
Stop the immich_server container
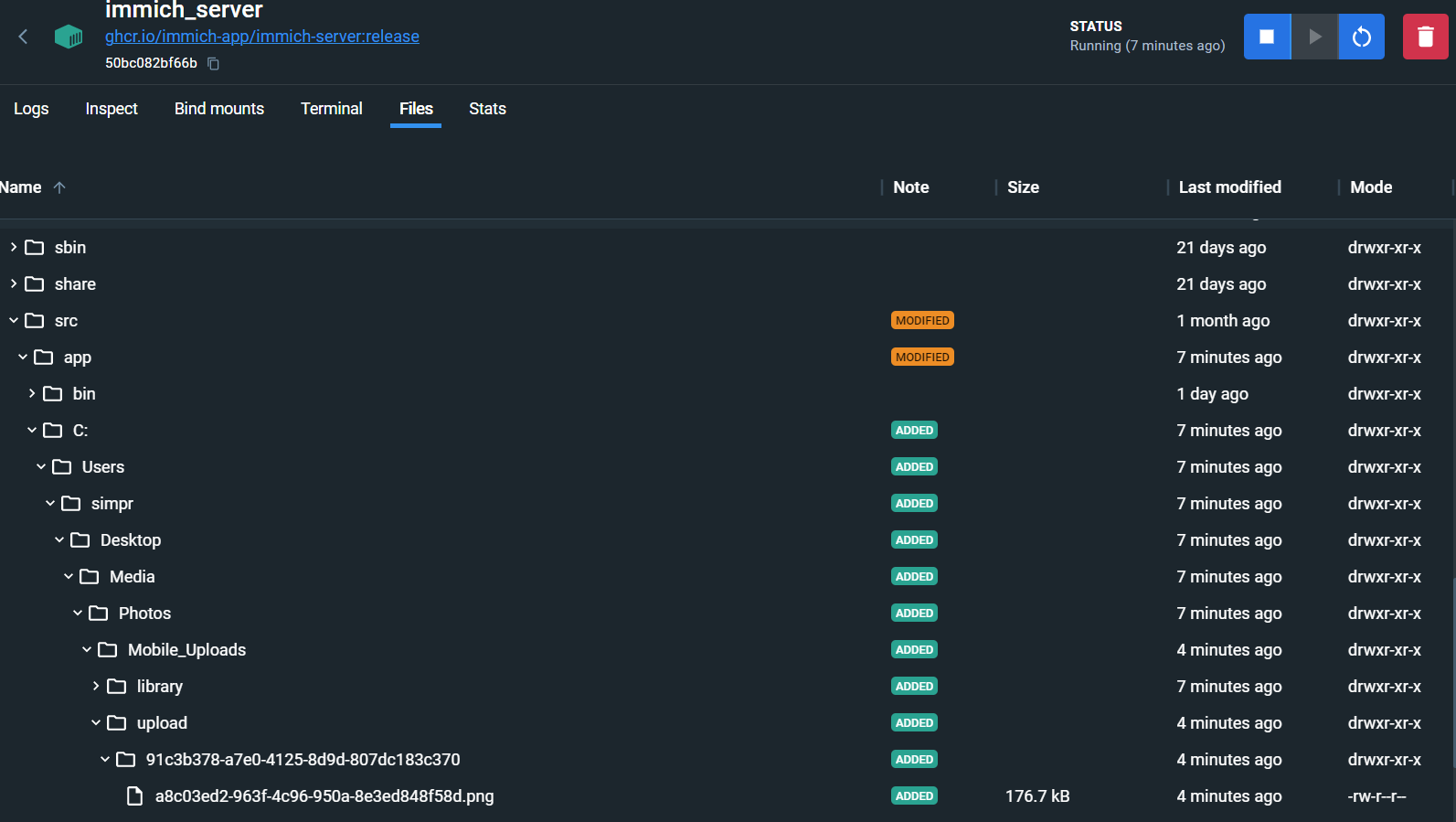tap(1267, 37)
